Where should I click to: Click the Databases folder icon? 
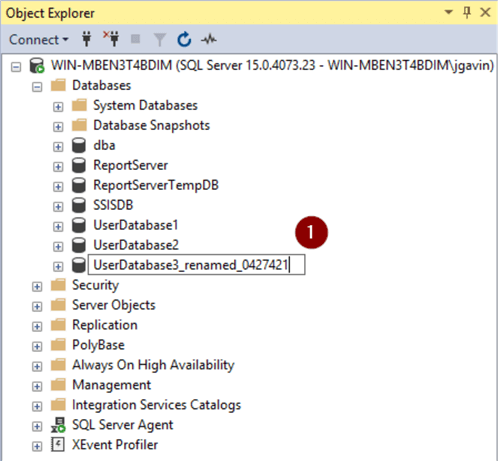(59, 85)
